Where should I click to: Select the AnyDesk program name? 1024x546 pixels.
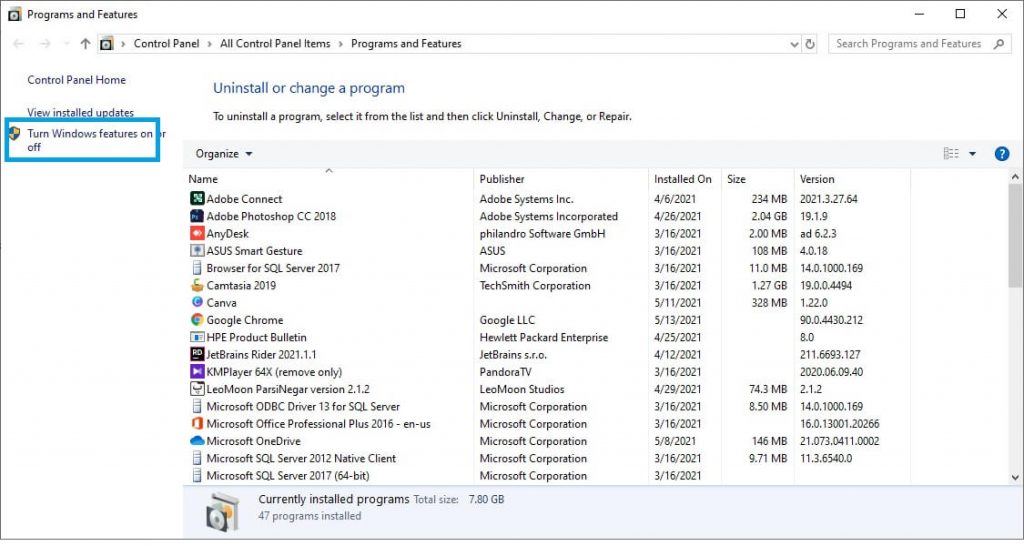pyautogui.click(x=227, y=233)
